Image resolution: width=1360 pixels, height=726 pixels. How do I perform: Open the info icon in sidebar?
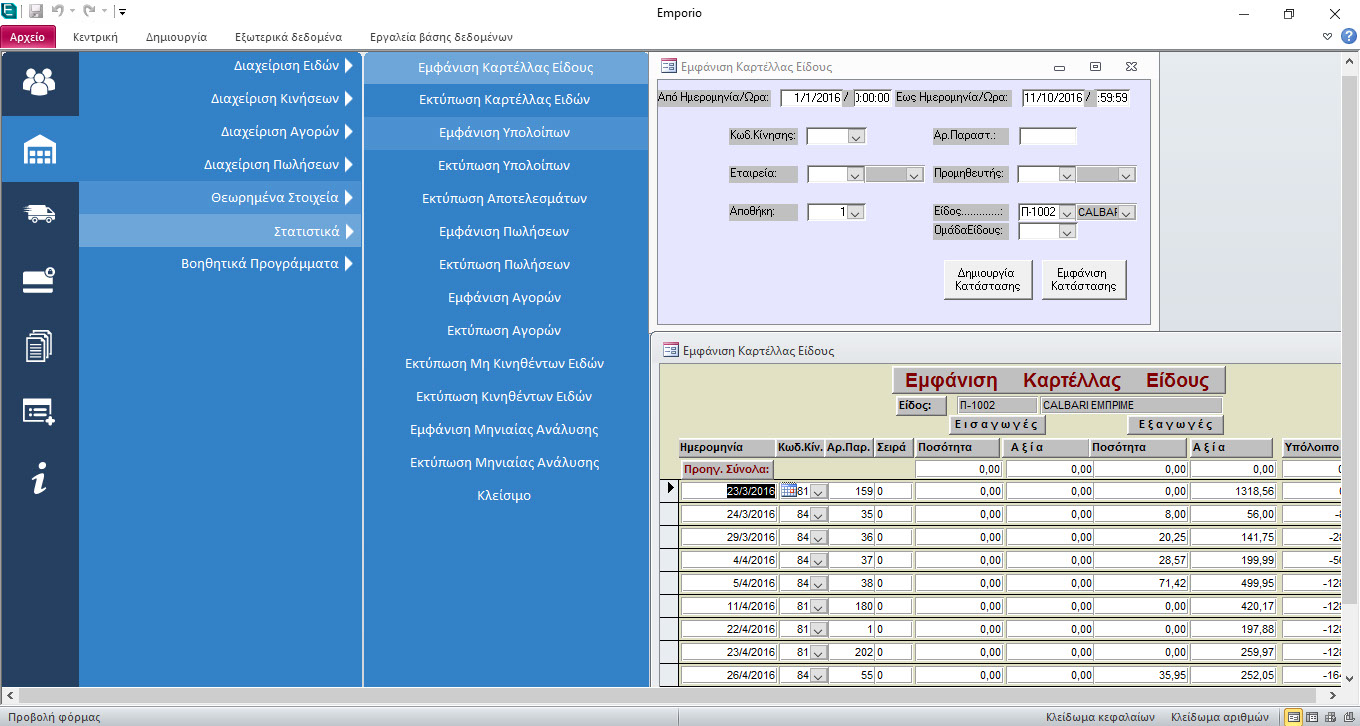[x=39, y=480]
